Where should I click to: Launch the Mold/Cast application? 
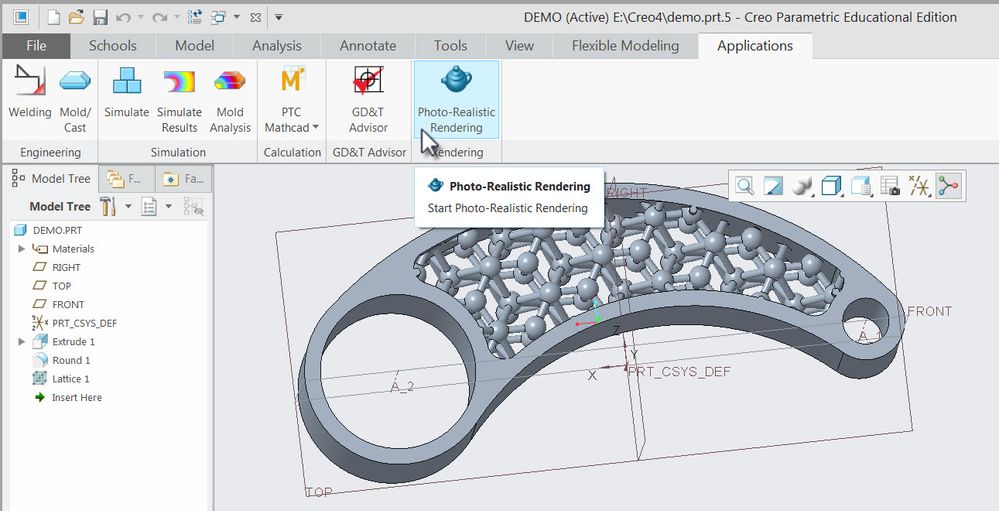click(75, 98)
